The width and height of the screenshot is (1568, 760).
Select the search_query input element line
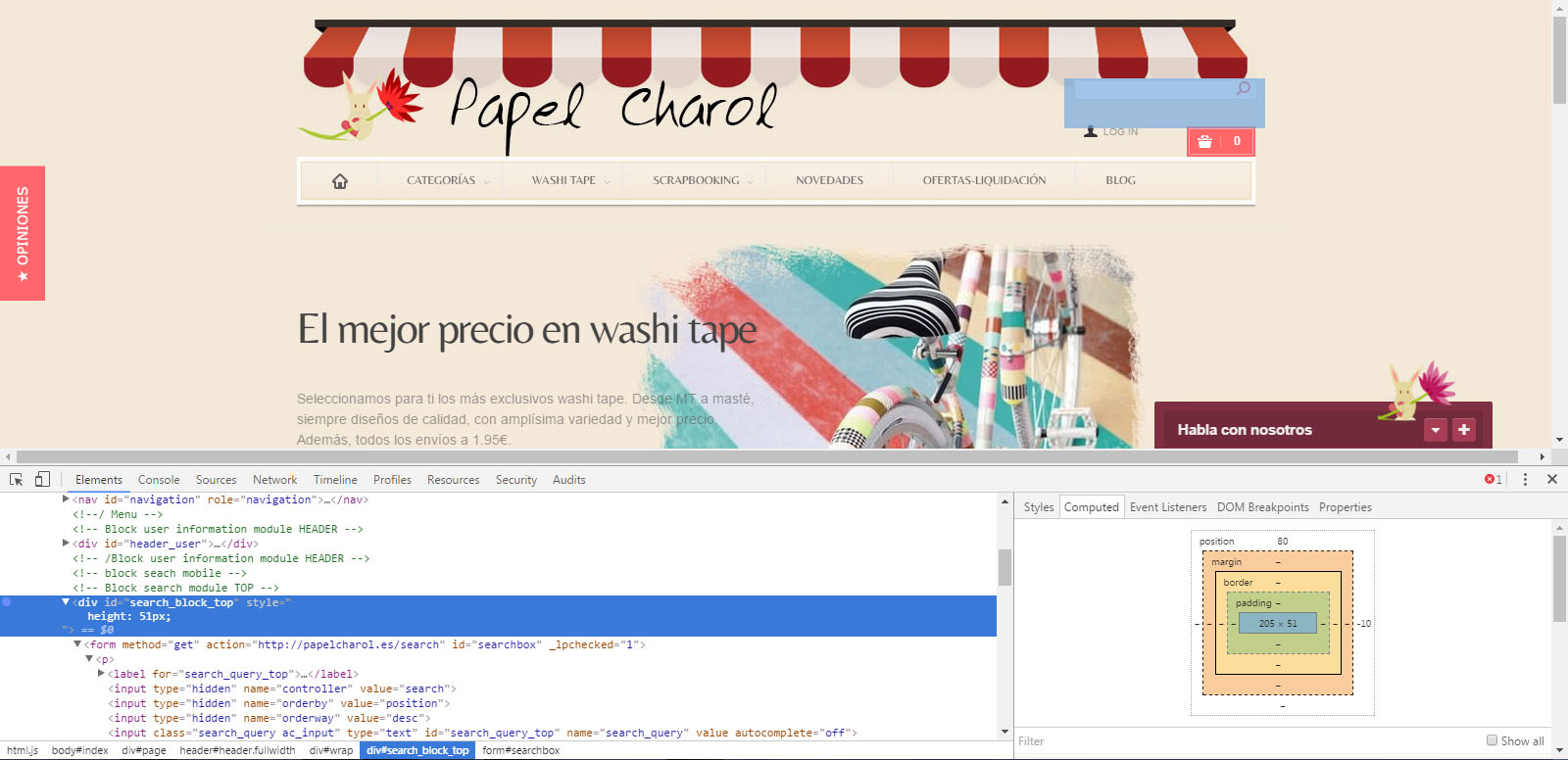482,733
